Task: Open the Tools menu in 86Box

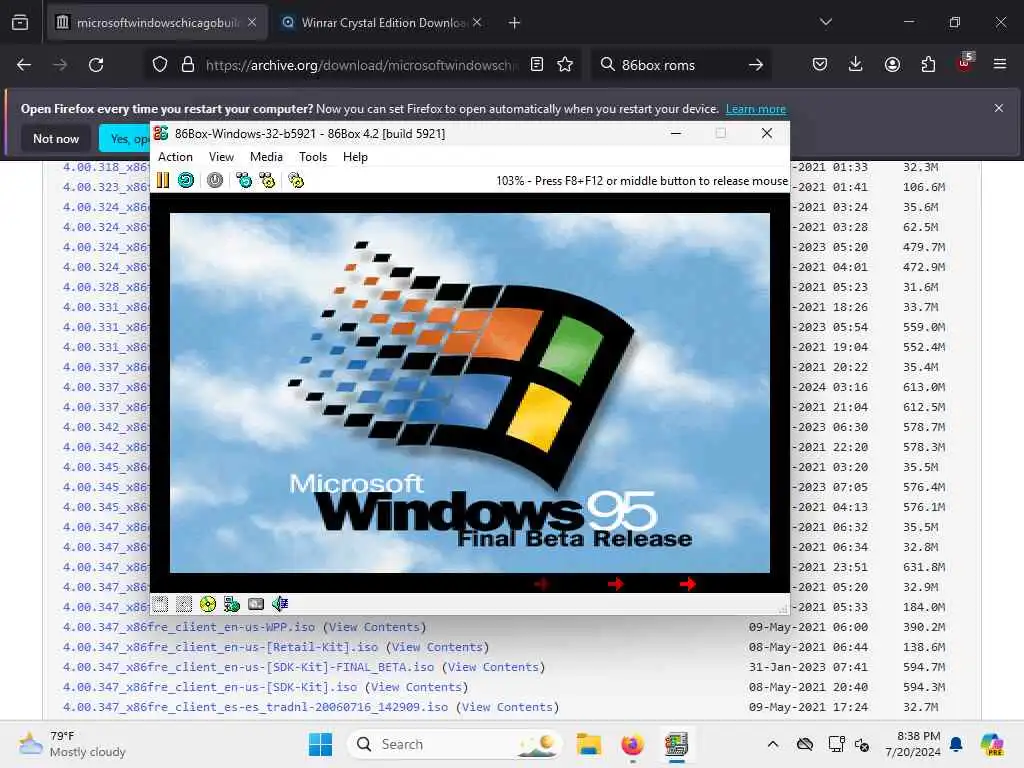Action: (313, 157)
